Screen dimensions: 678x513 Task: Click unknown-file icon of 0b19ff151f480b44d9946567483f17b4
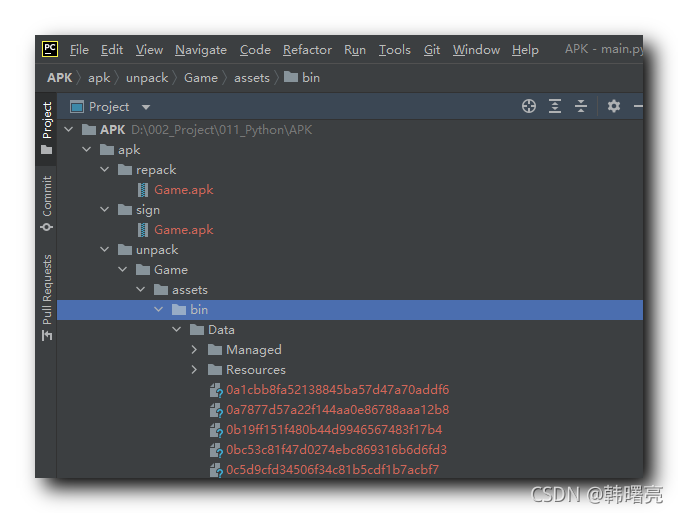point(216,430)
